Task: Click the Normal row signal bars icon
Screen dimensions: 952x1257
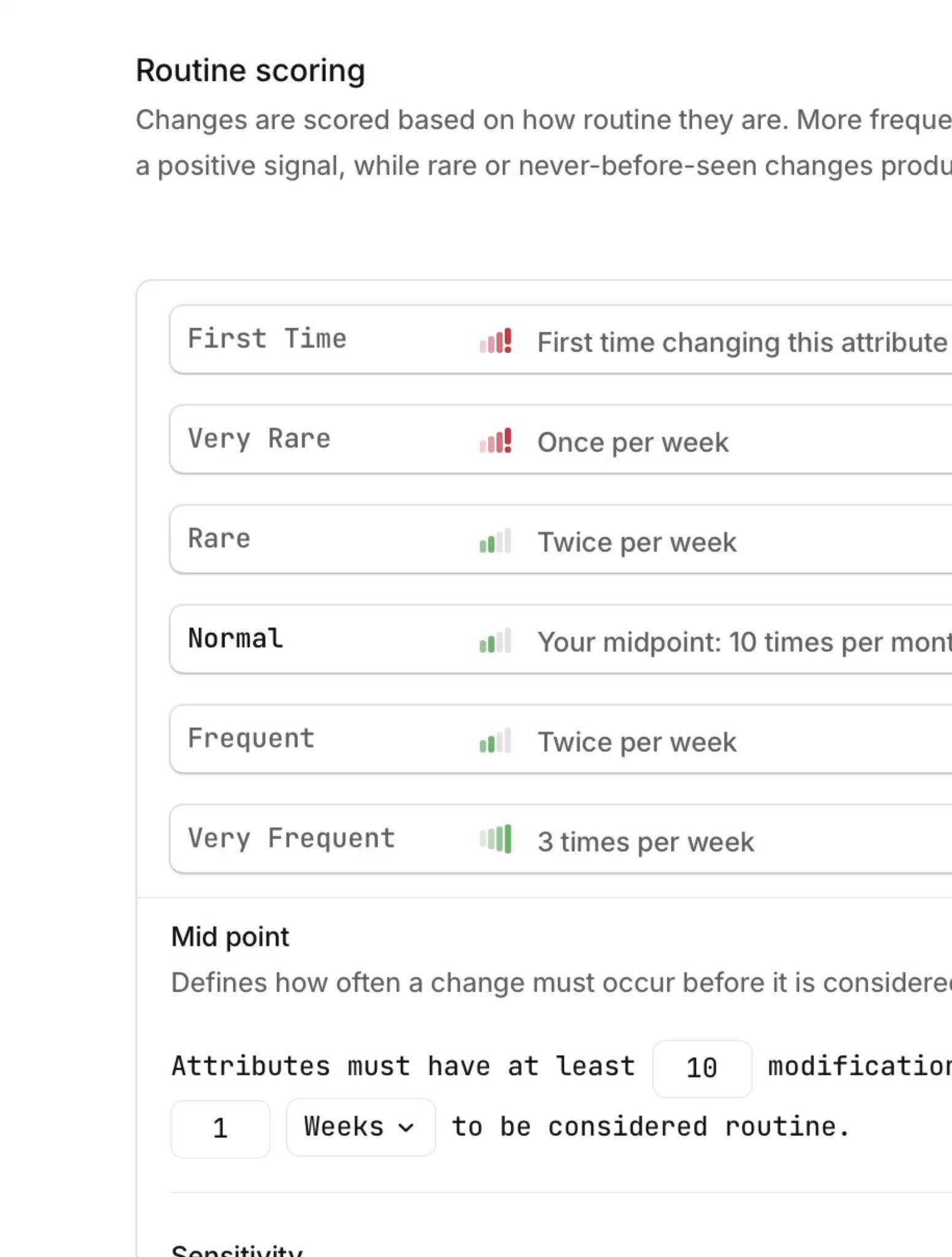Action: pyautogui.click(x=495, y=641)
